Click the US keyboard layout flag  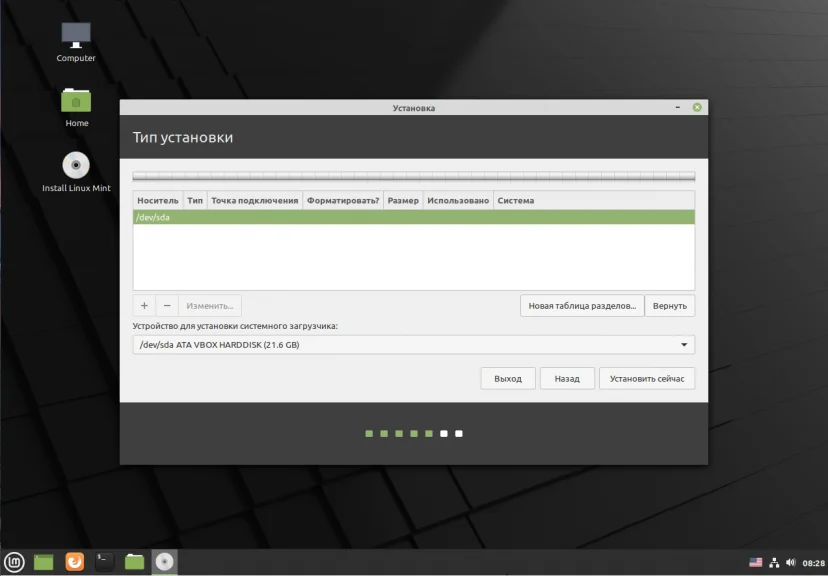pos(756,563)
